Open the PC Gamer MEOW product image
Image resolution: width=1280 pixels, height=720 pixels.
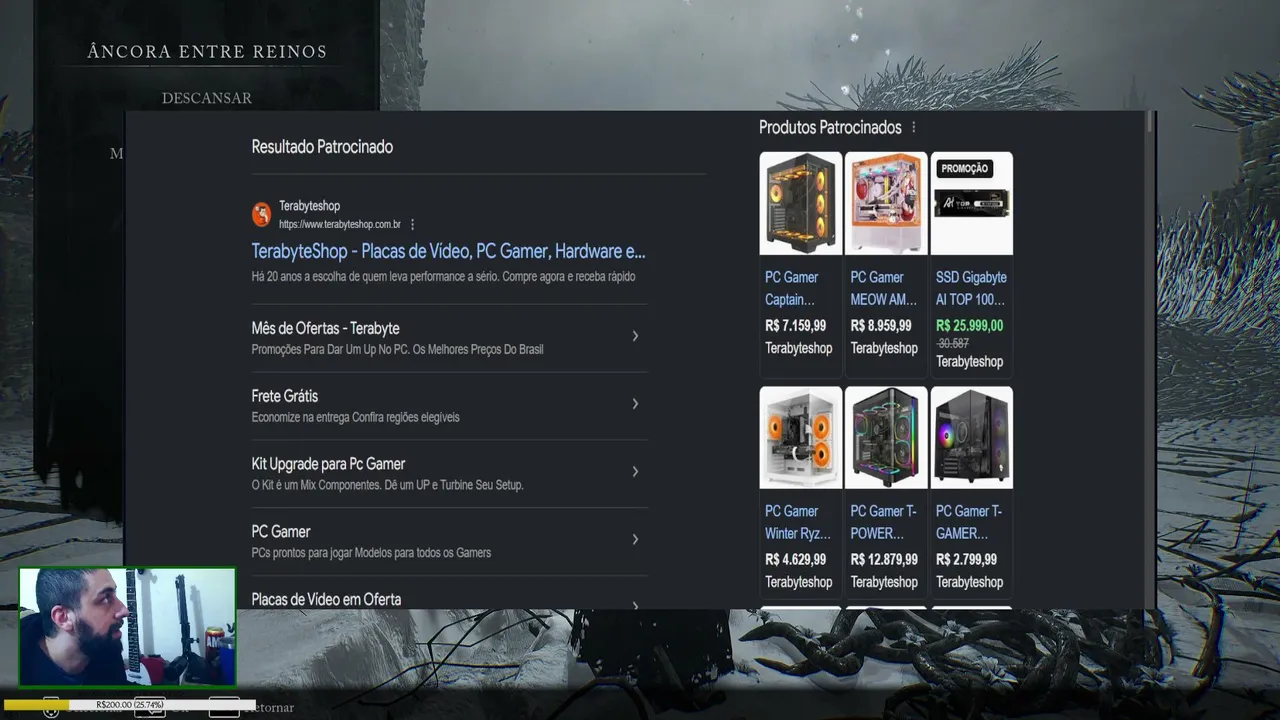coord(886,203)
